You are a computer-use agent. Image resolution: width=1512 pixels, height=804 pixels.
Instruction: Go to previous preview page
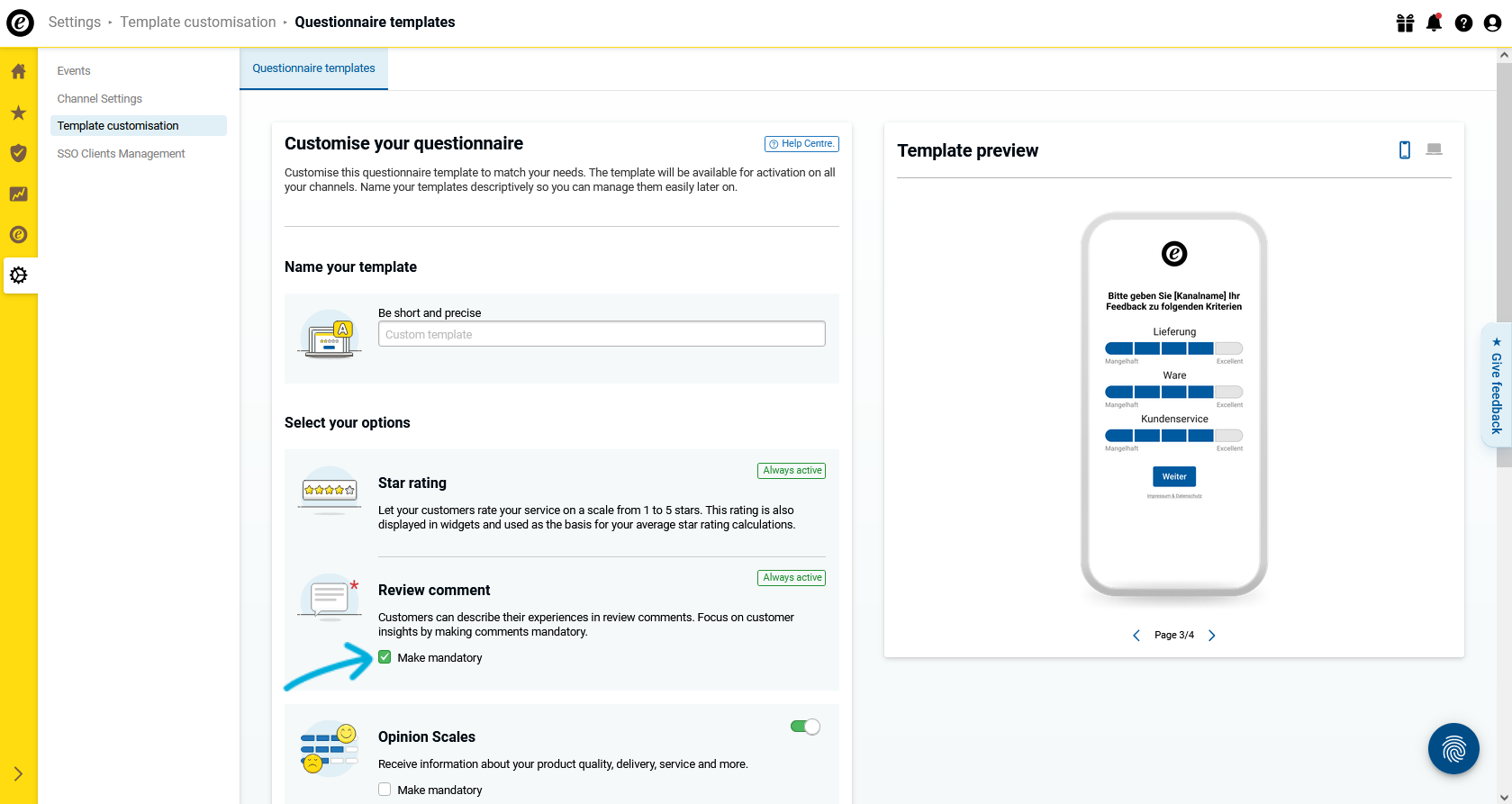[x=1136, y=635]
